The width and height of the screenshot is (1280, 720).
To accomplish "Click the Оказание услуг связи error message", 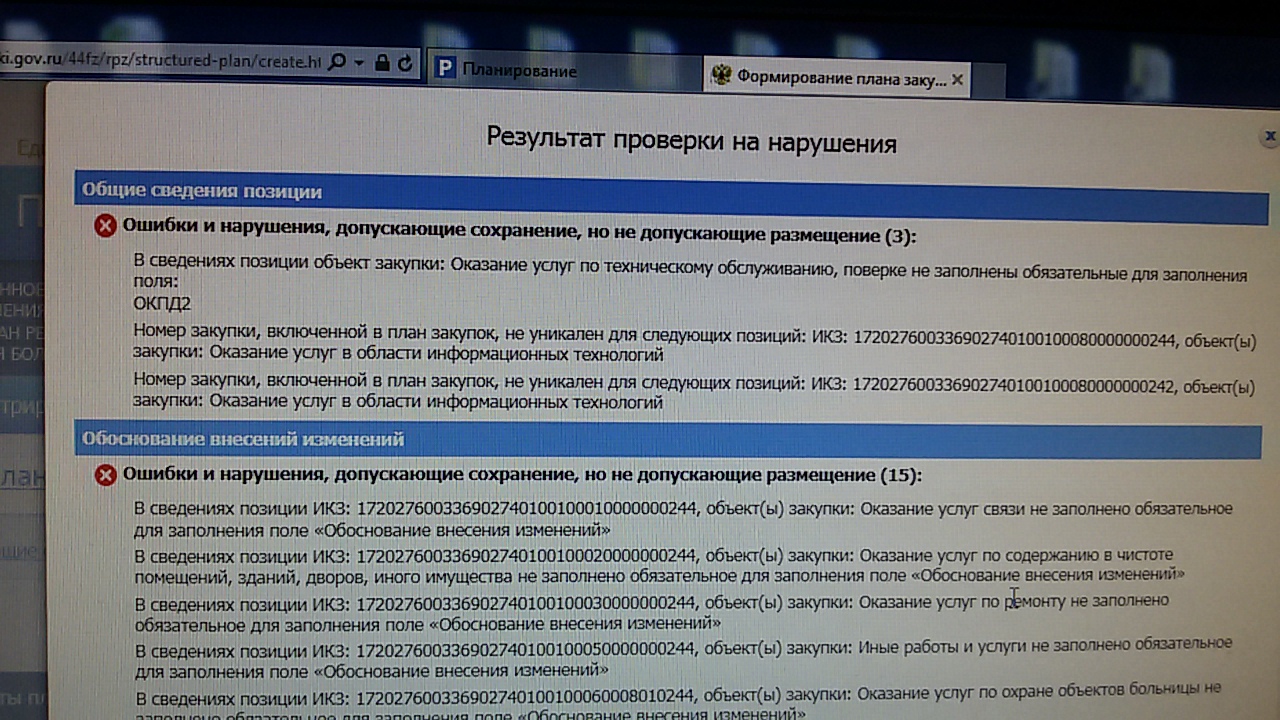I will tap(683, 519).
